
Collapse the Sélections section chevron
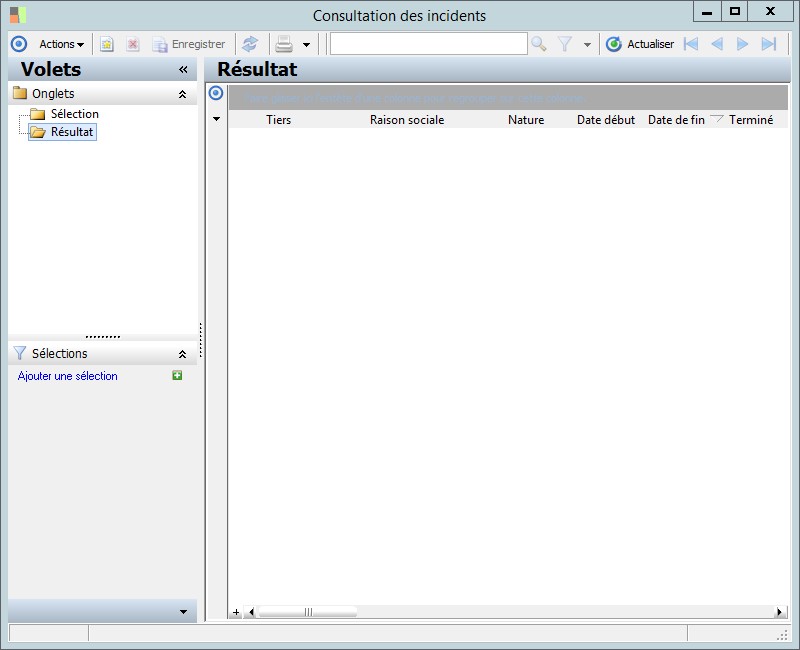pyautogui.click(x=182, y=354)
